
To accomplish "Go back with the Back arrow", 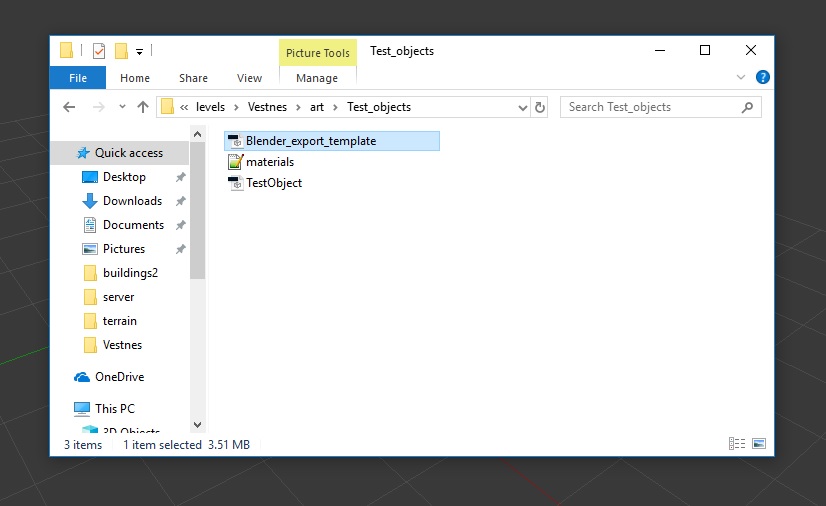I will click(x=69, y=107).
